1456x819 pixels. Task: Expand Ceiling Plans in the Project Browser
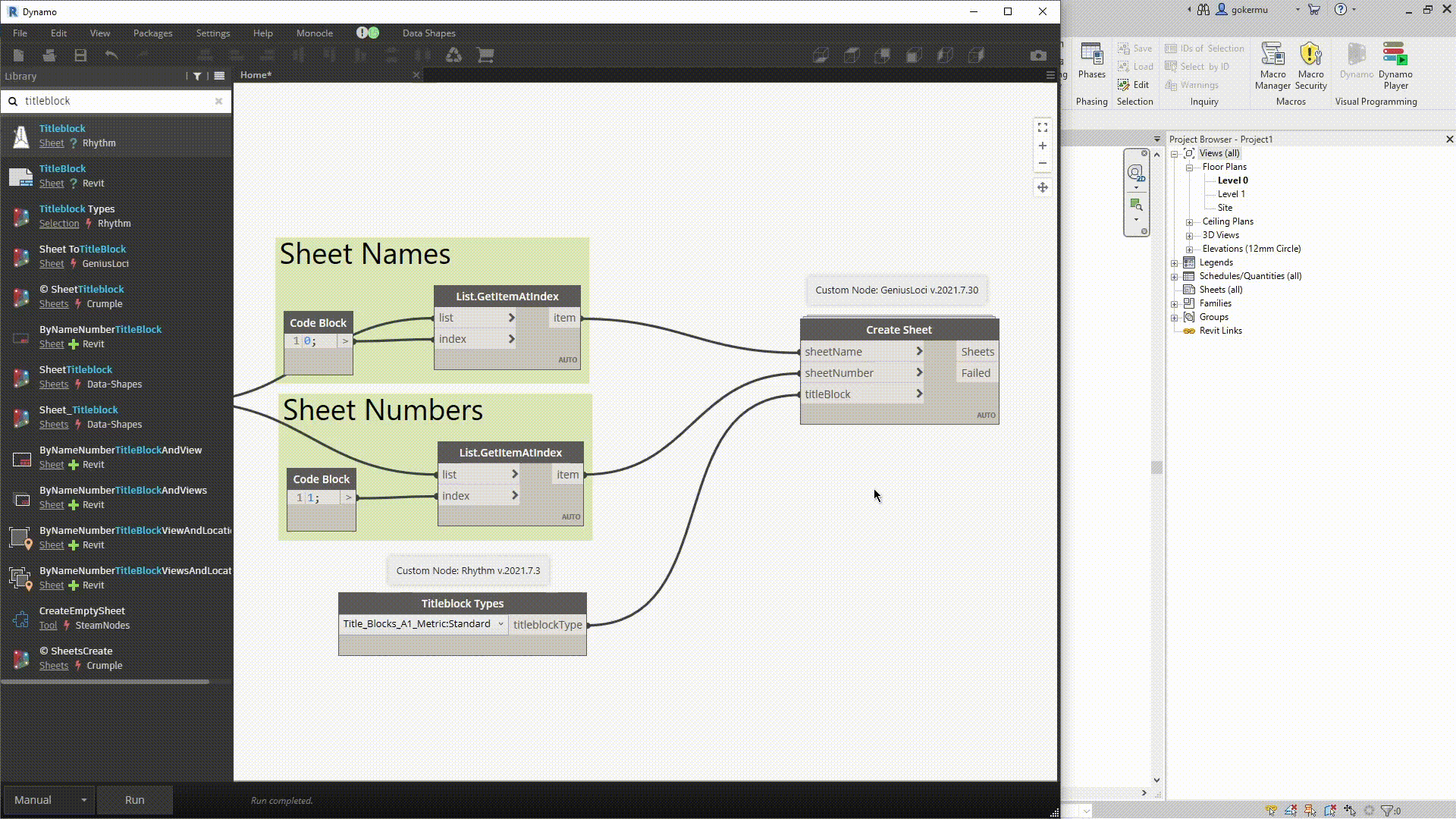point(1188,221)
